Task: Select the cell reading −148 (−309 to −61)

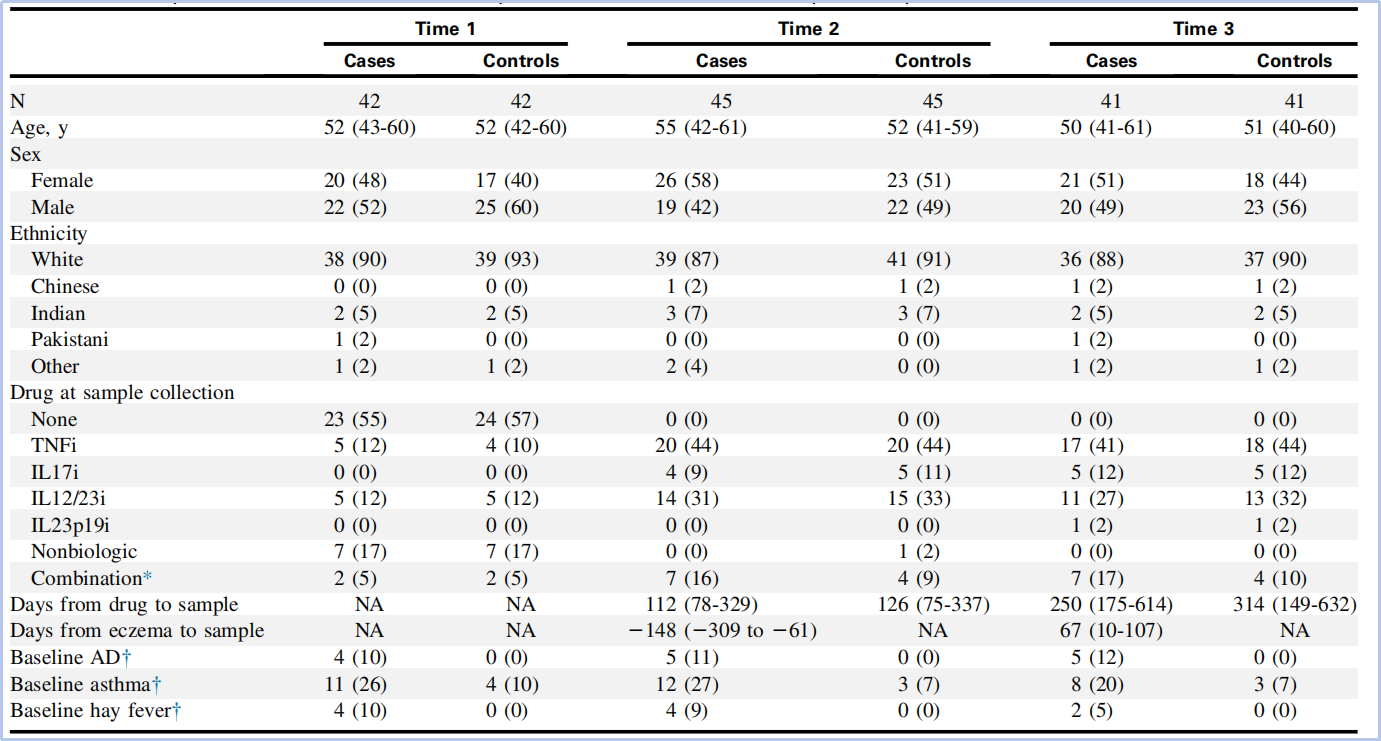Action: 721,631
